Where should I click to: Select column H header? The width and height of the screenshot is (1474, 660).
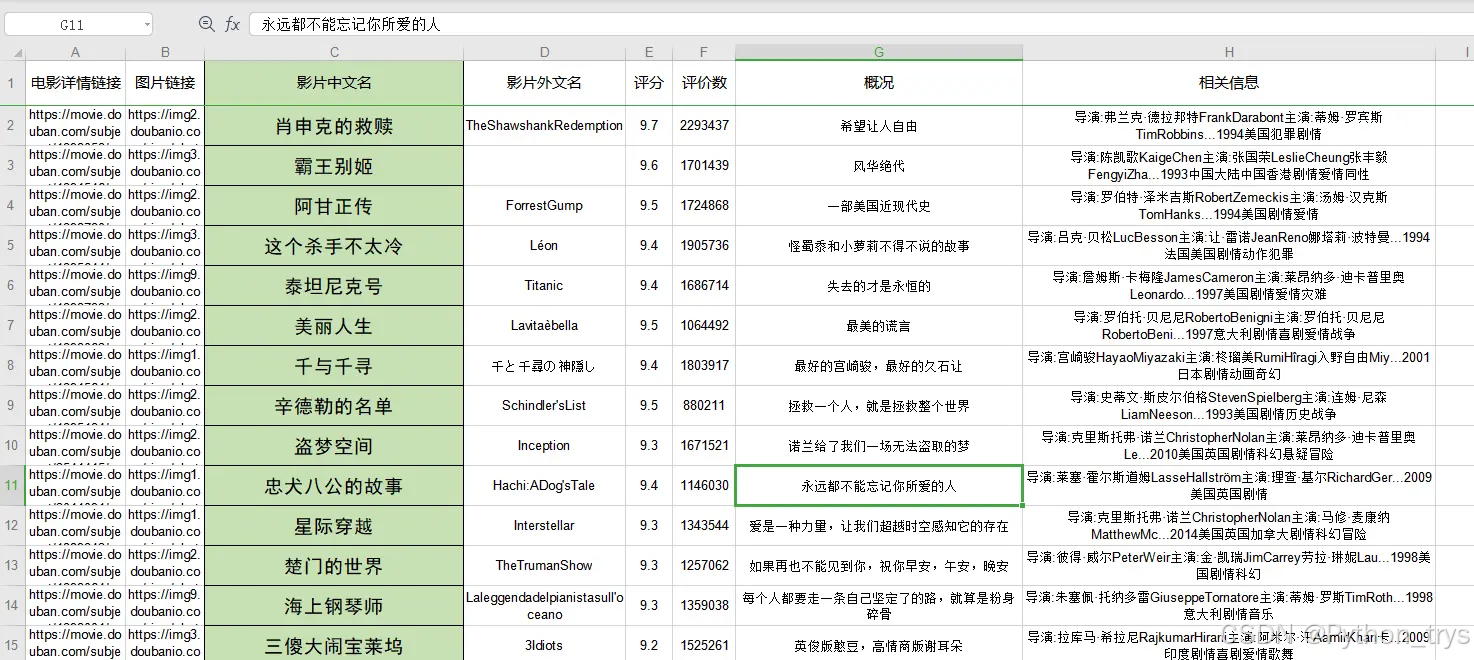(1229, 52)
